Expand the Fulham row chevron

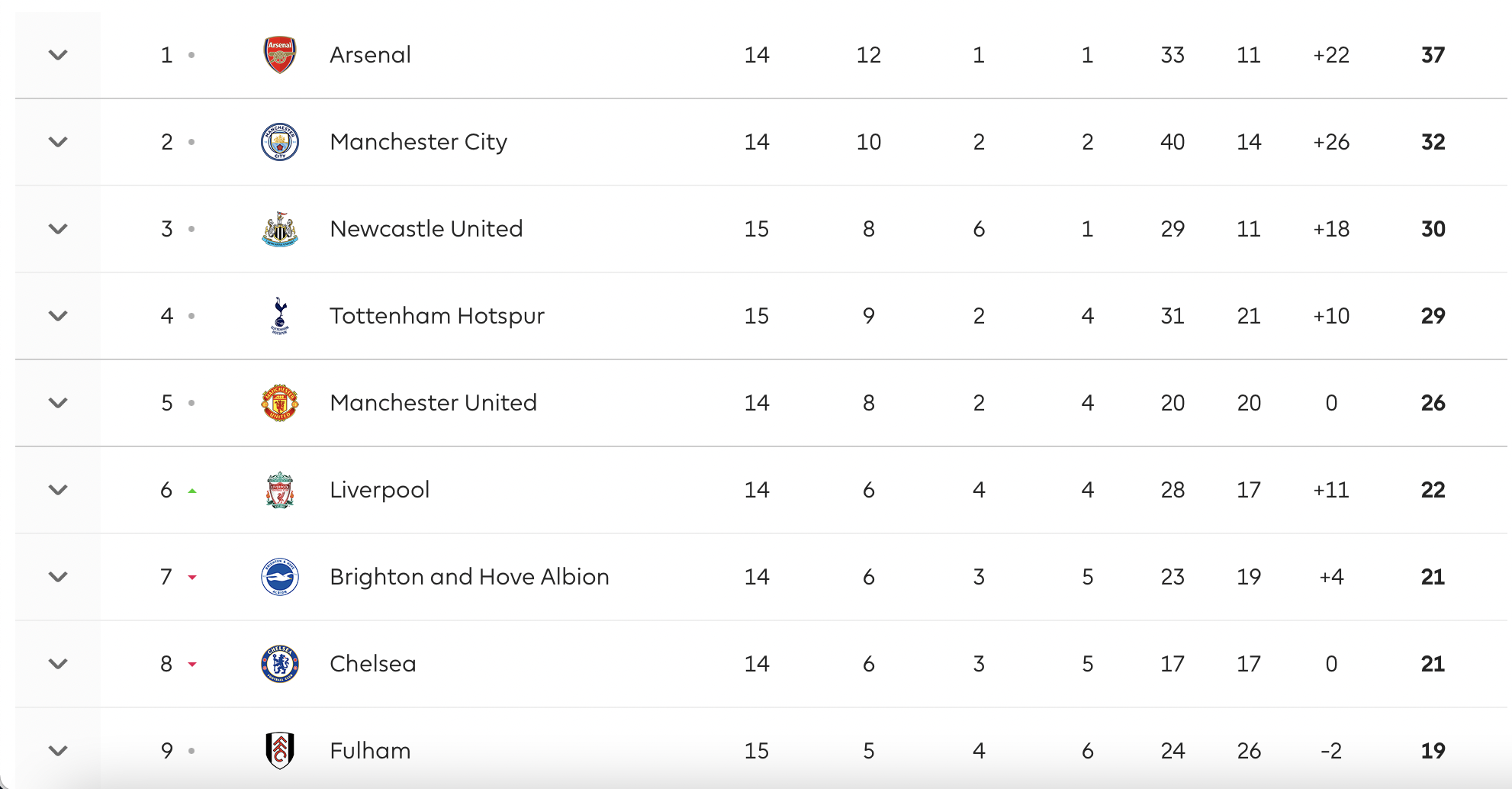(x=58, y=751)
